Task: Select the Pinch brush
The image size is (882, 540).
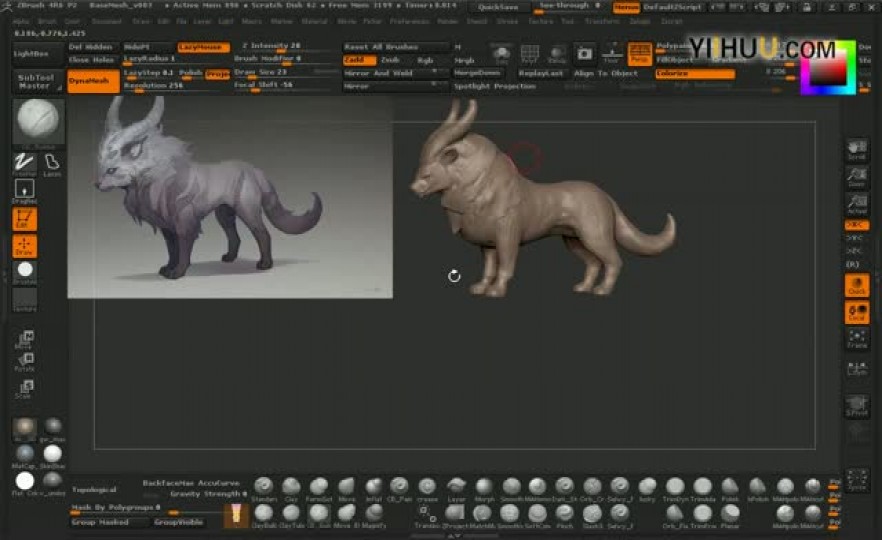Action: click(565, 516)
